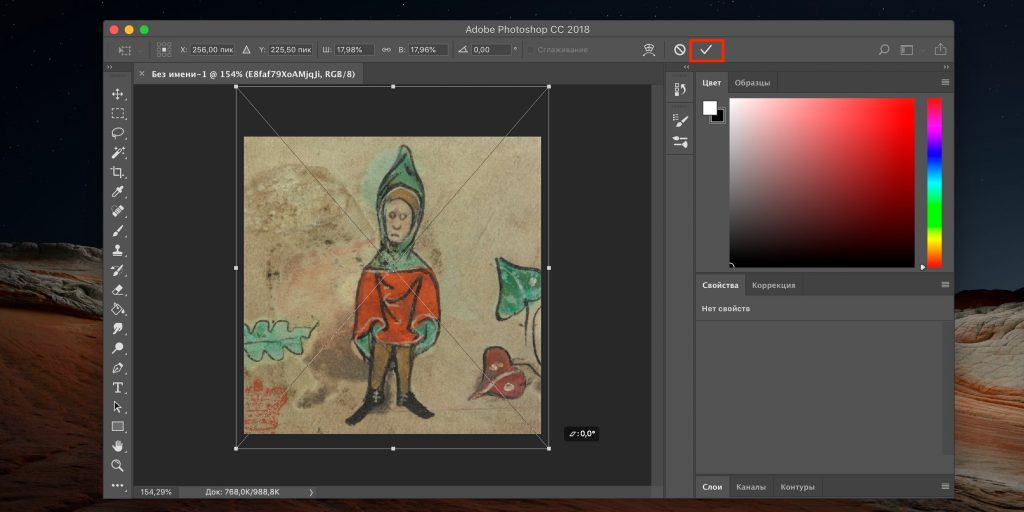Commit the transform with the checkmark button
Screen dimensions: 1024x512
(x=706, y=49)
